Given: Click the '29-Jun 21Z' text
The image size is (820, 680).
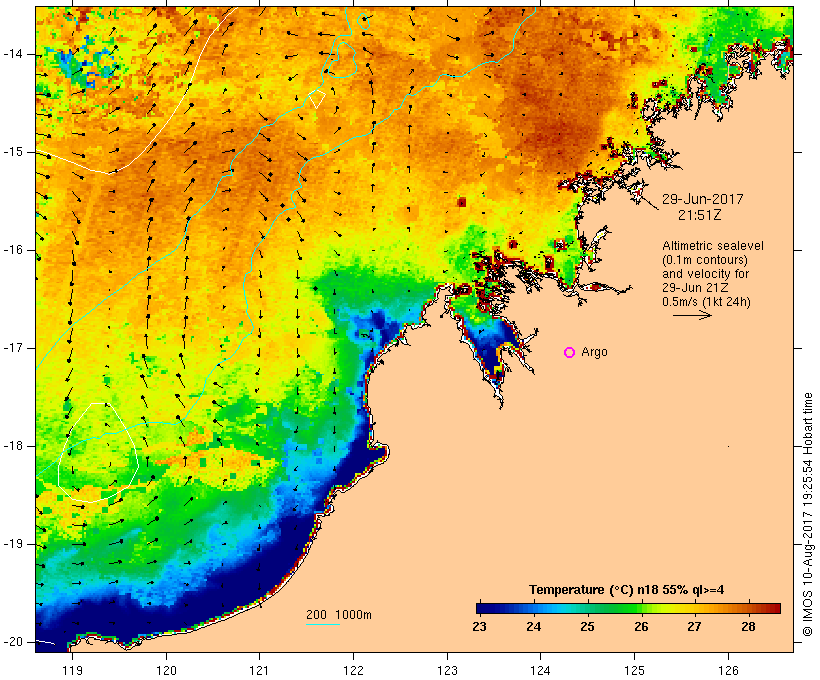Looking at the screenshot, I should click(x=696, y=288).
